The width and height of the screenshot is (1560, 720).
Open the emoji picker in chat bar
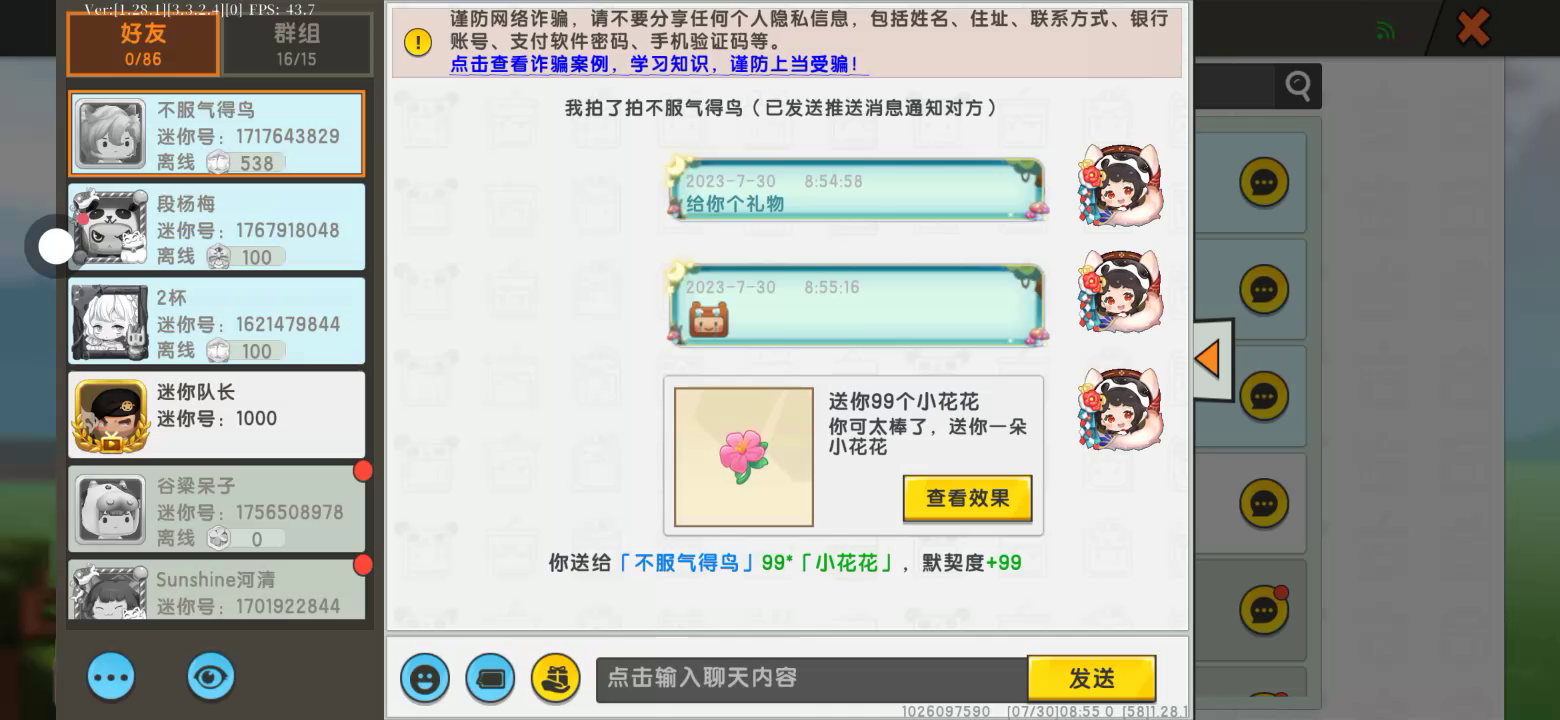[425, 679]
